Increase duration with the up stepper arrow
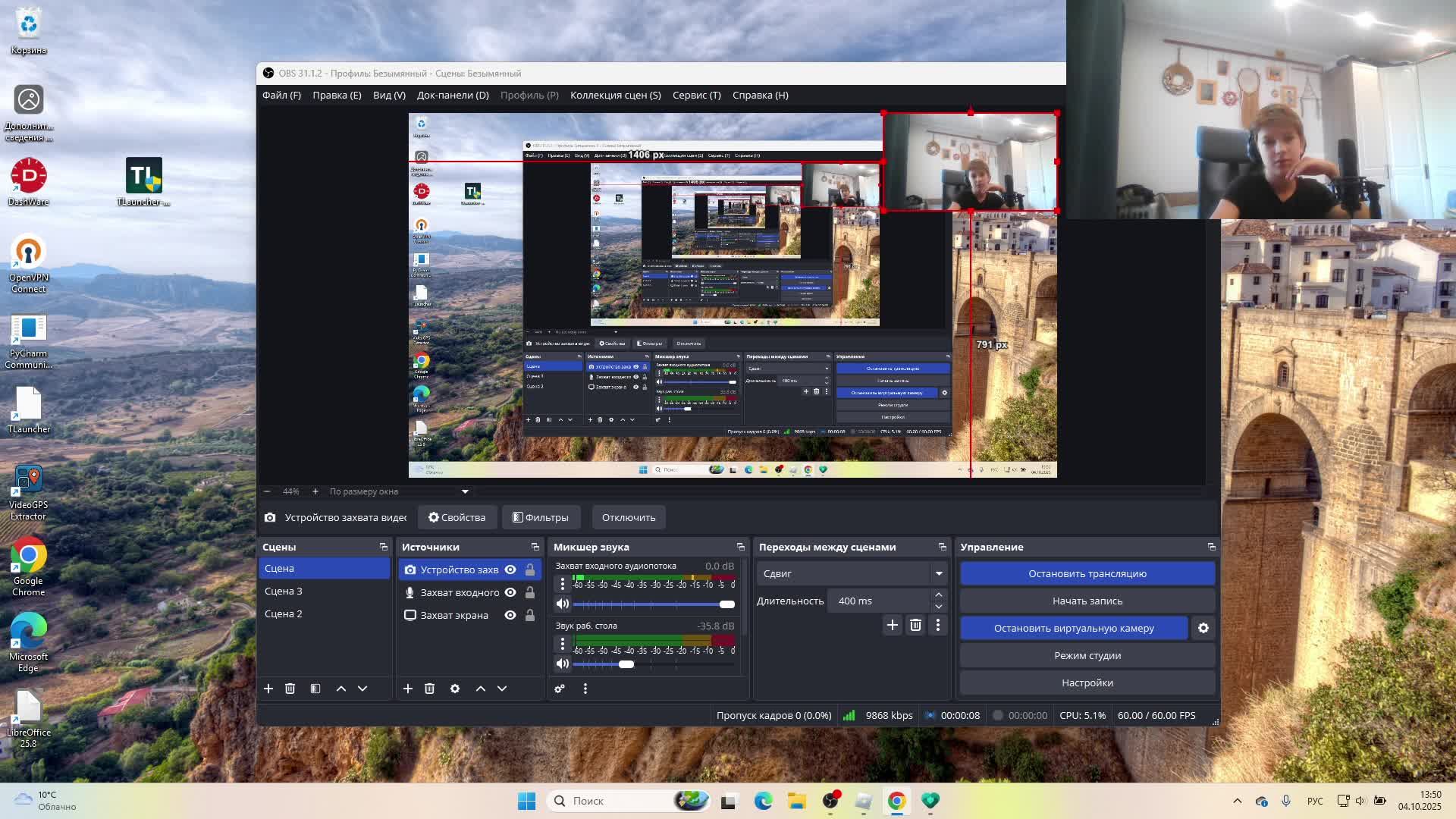The height and width of the screenshot is (819, 1456). tap(939, 595)
